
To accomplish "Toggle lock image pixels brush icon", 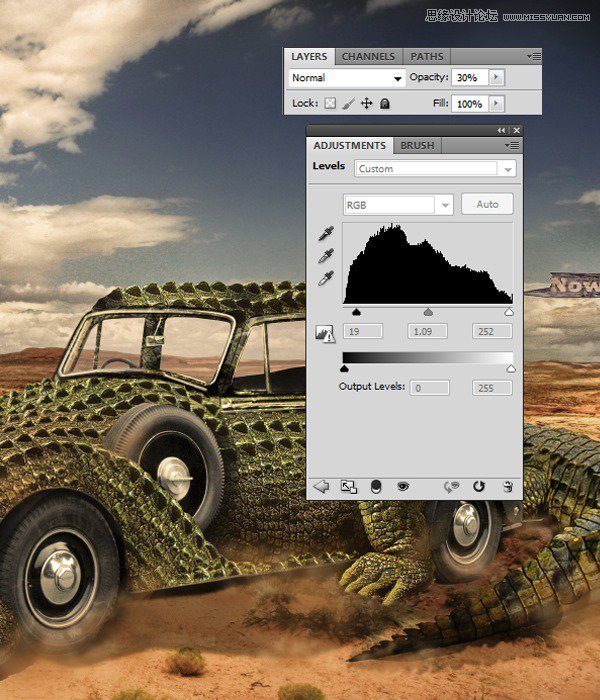I will [x=348, y=104].
